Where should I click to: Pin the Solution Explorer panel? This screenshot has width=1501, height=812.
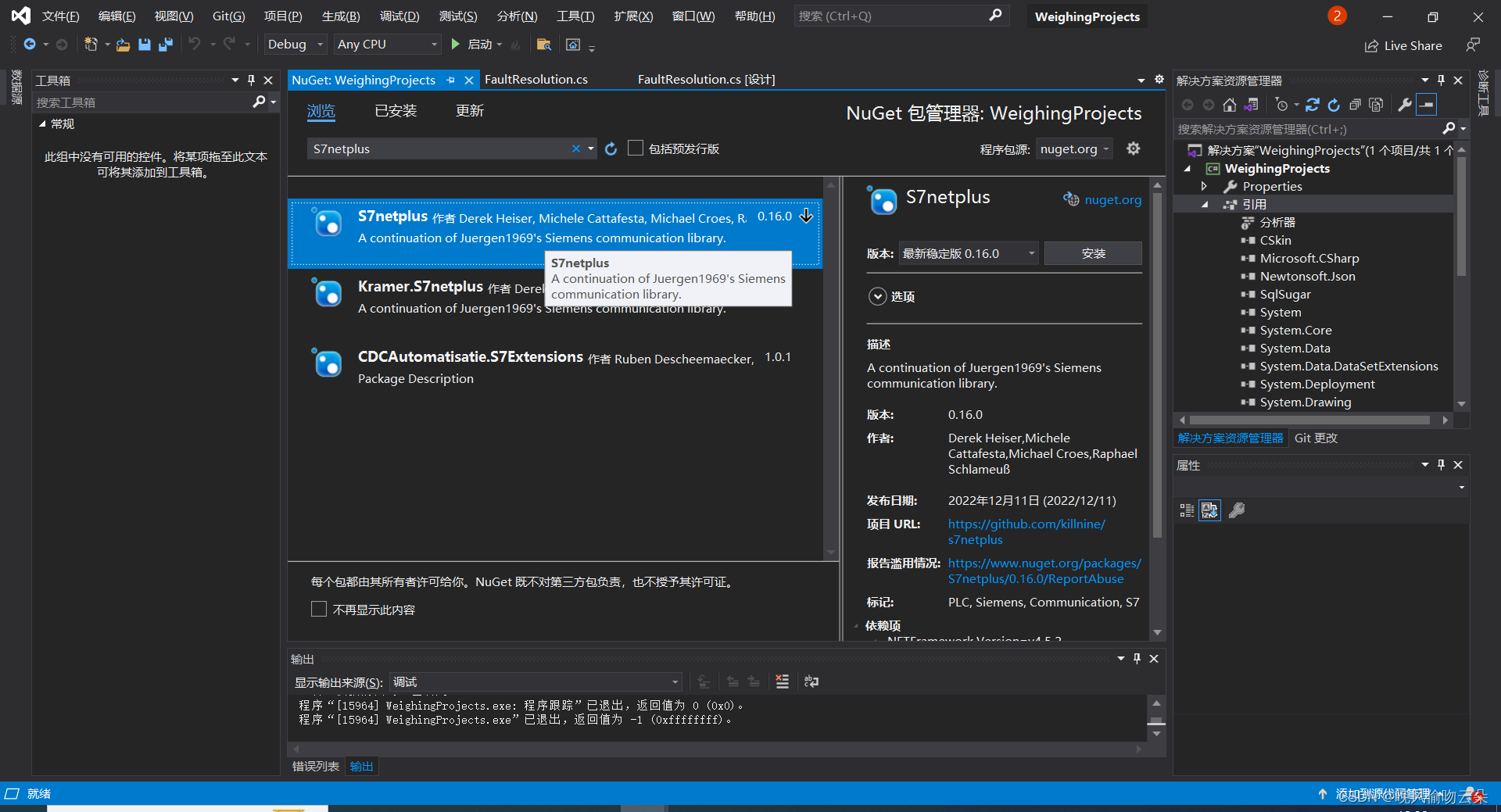[1440, 80]
